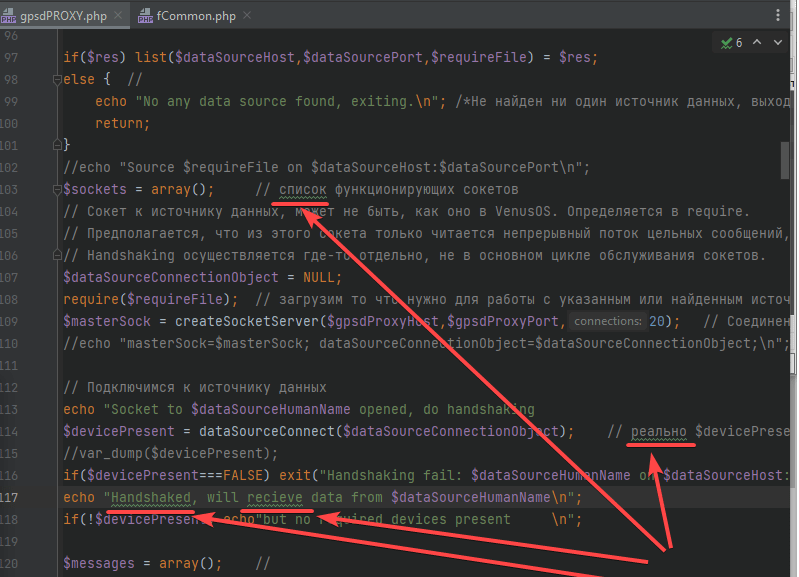Click the PHP file icon on fCommon.php tab

[145, 16]
